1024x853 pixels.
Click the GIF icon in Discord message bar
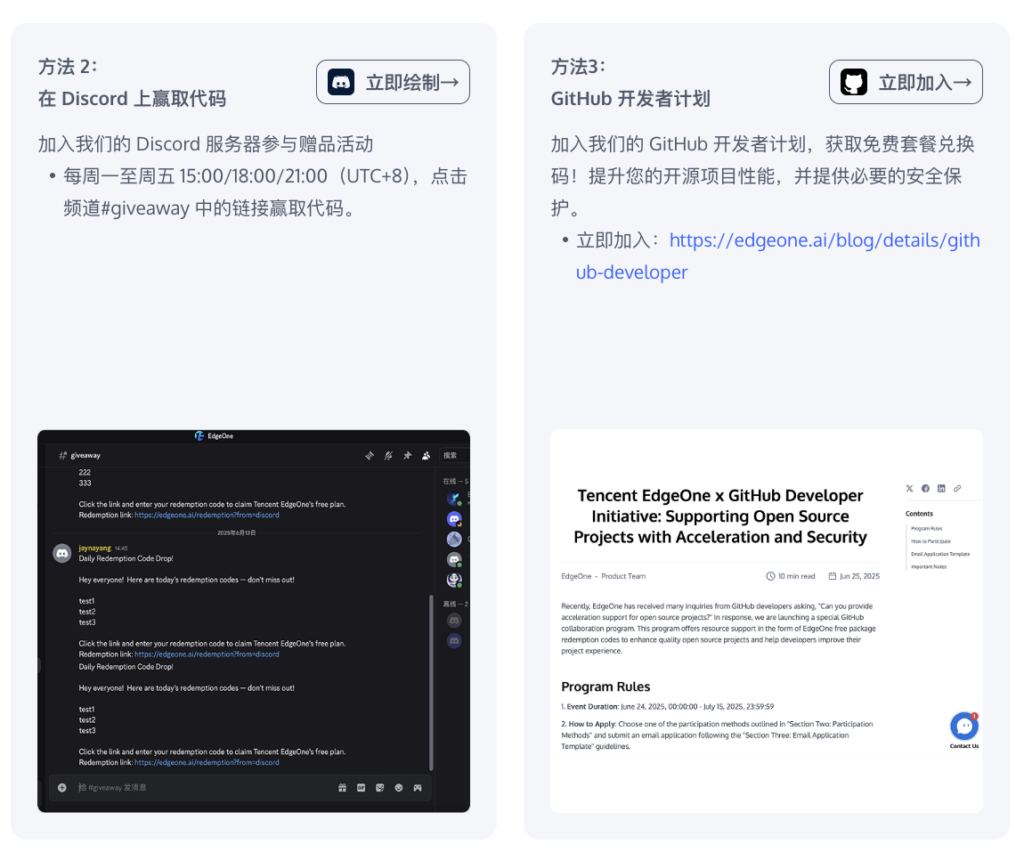pos(361,788)
